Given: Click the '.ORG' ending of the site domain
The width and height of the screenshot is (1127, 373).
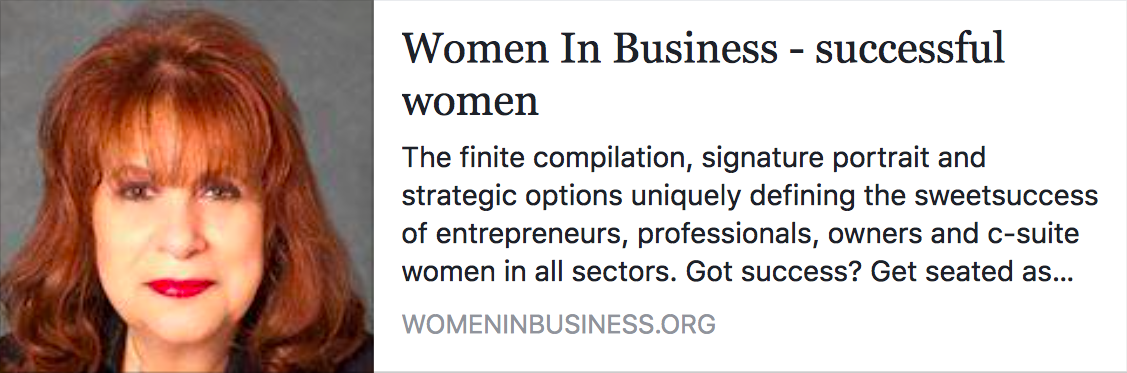Looking at the screenshot, I should 685,324.
